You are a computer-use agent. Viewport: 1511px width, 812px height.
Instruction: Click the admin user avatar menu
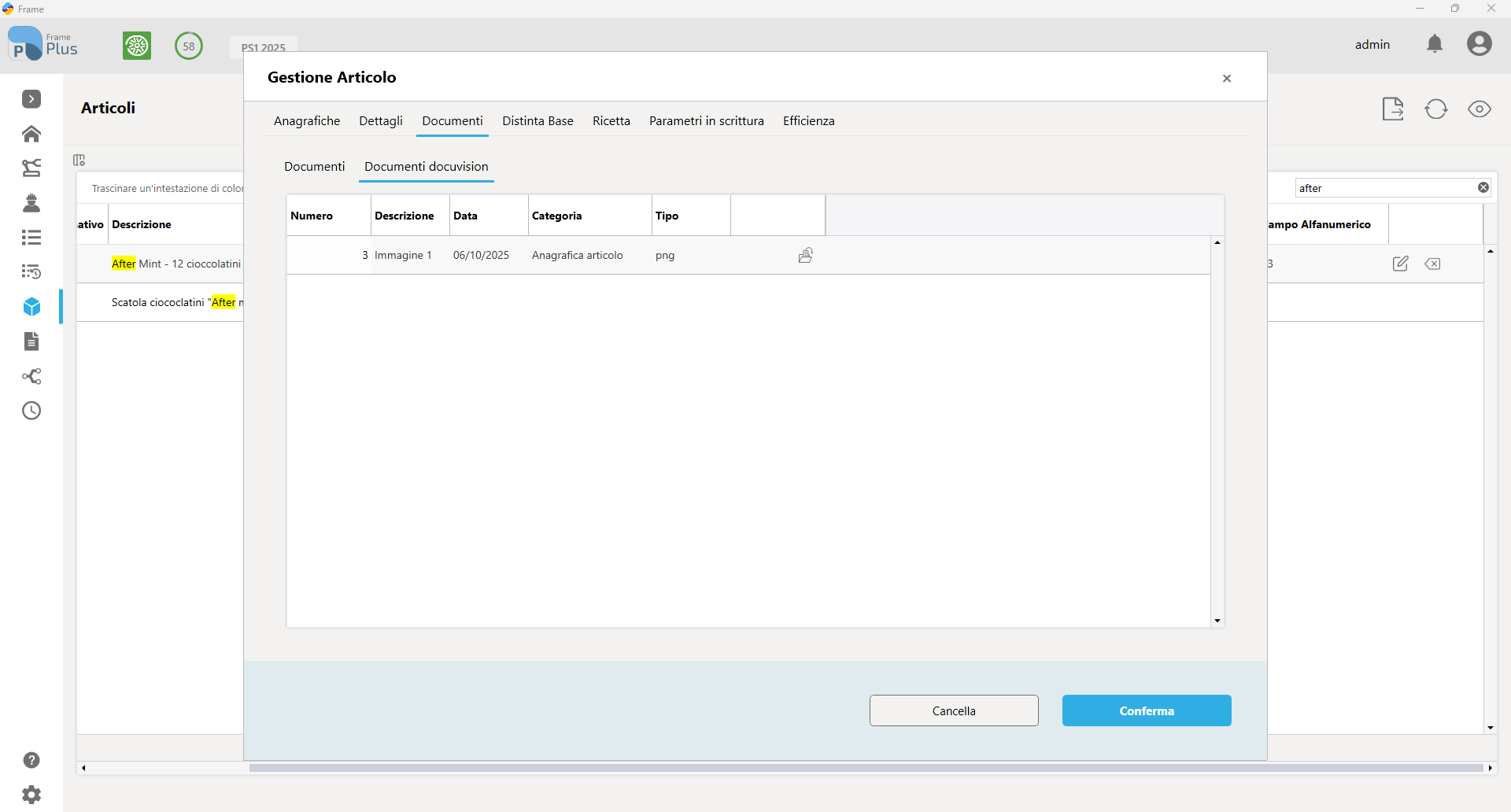coord(1480,44)
